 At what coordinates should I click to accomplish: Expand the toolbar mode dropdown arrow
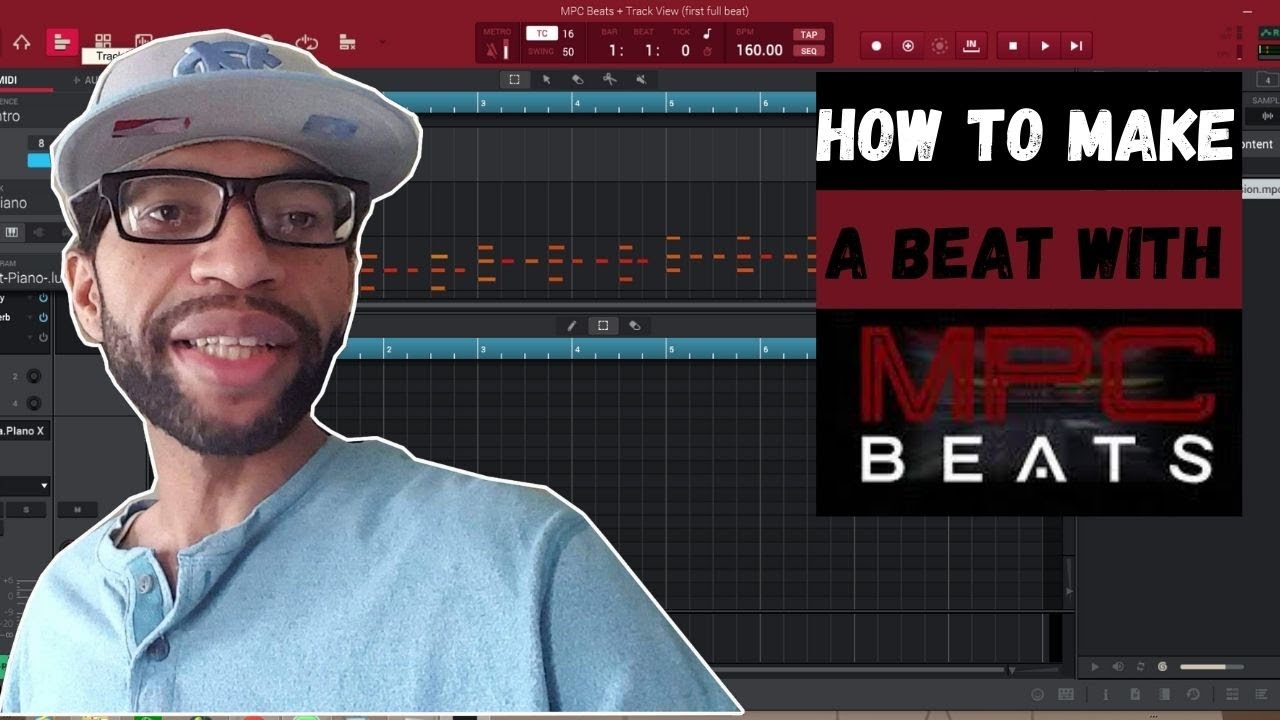381,43
